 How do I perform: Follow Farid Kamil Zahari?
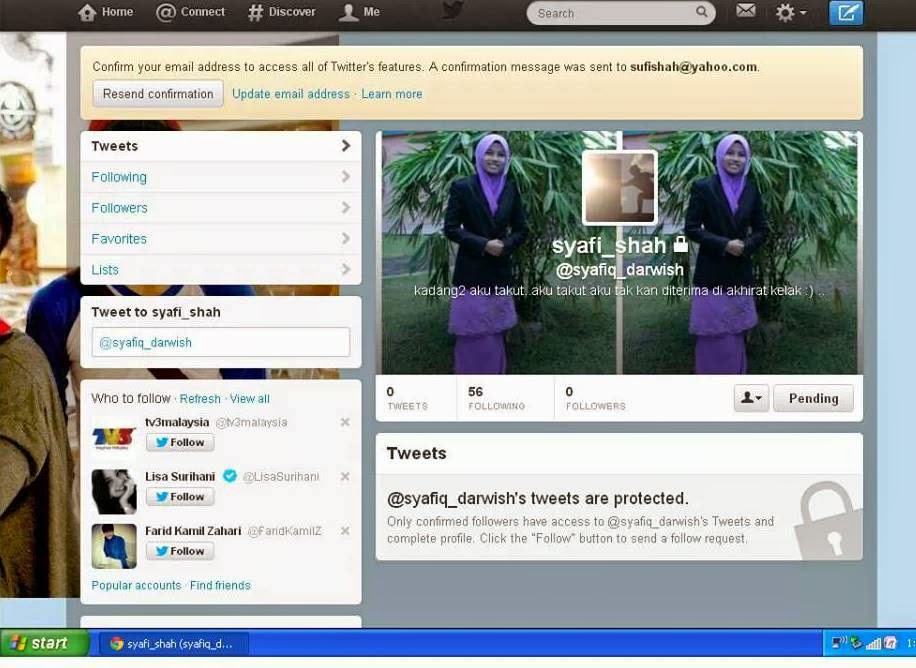pos(180,551)
